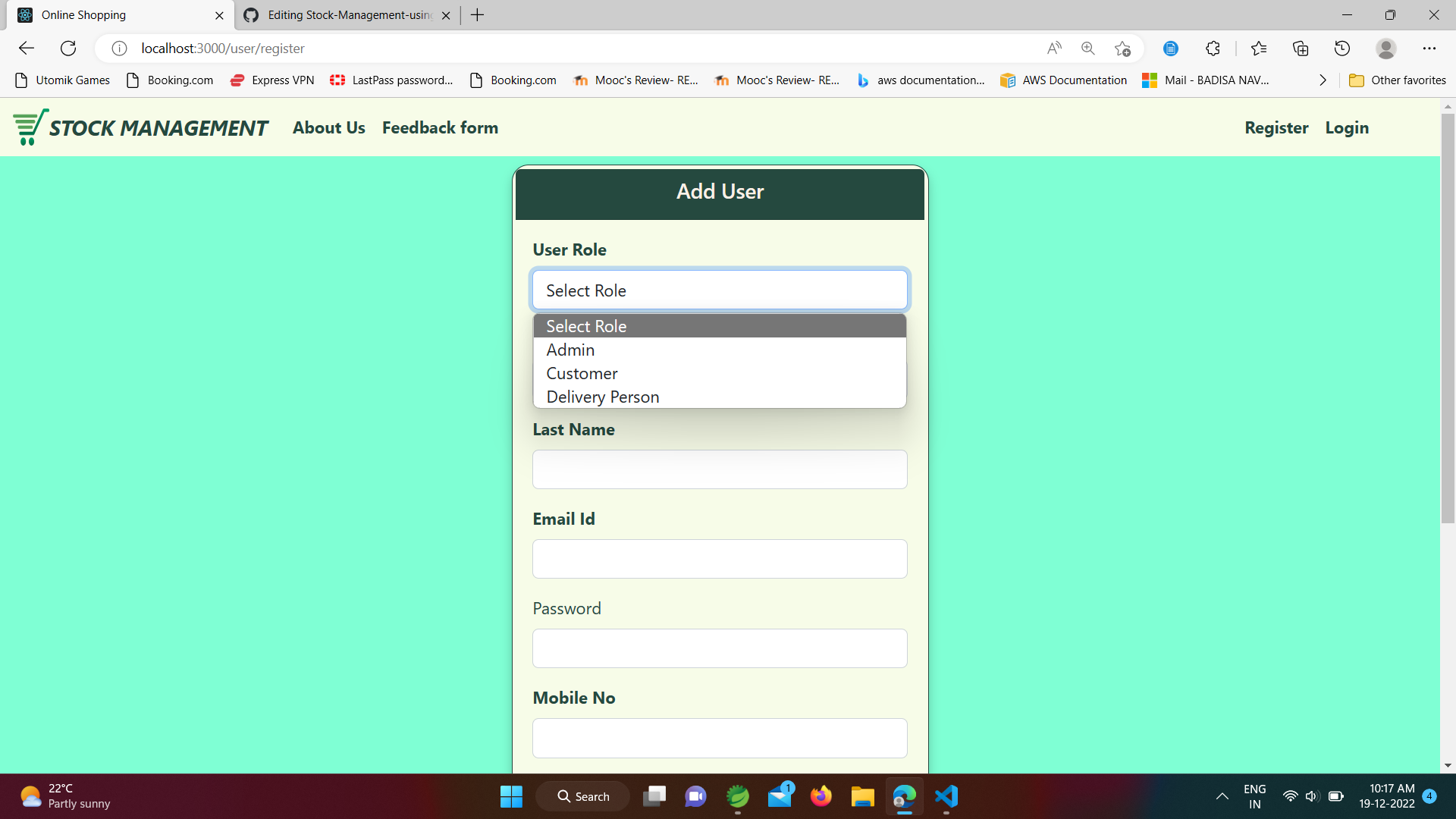The image size is (1456, 819).
Task: Choose Customer from the role list
Action: coord(582,373)
